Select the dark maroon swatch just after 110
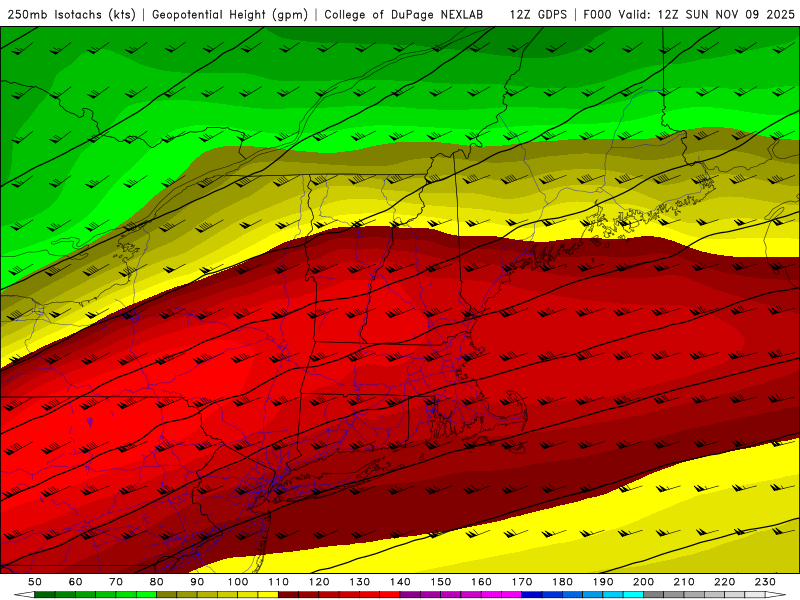The width and height of the screenshot is (800, 600). (289, 594)
